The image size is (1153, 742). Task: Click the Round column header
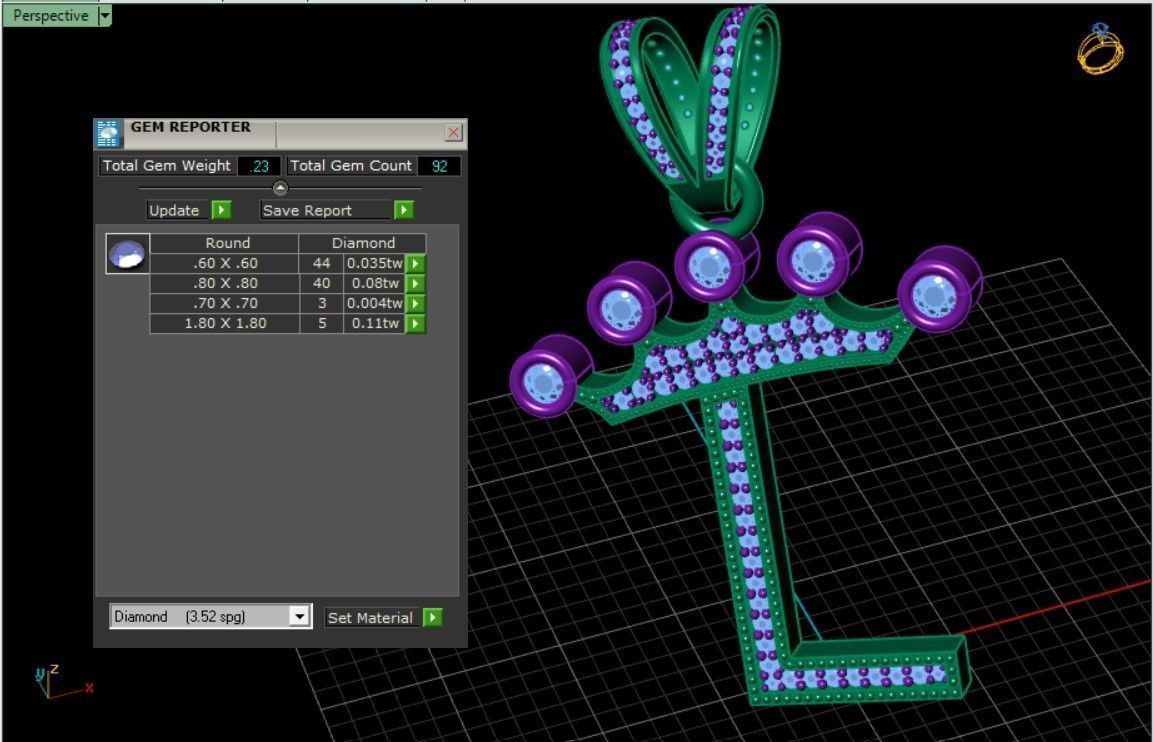click(225, 243)
